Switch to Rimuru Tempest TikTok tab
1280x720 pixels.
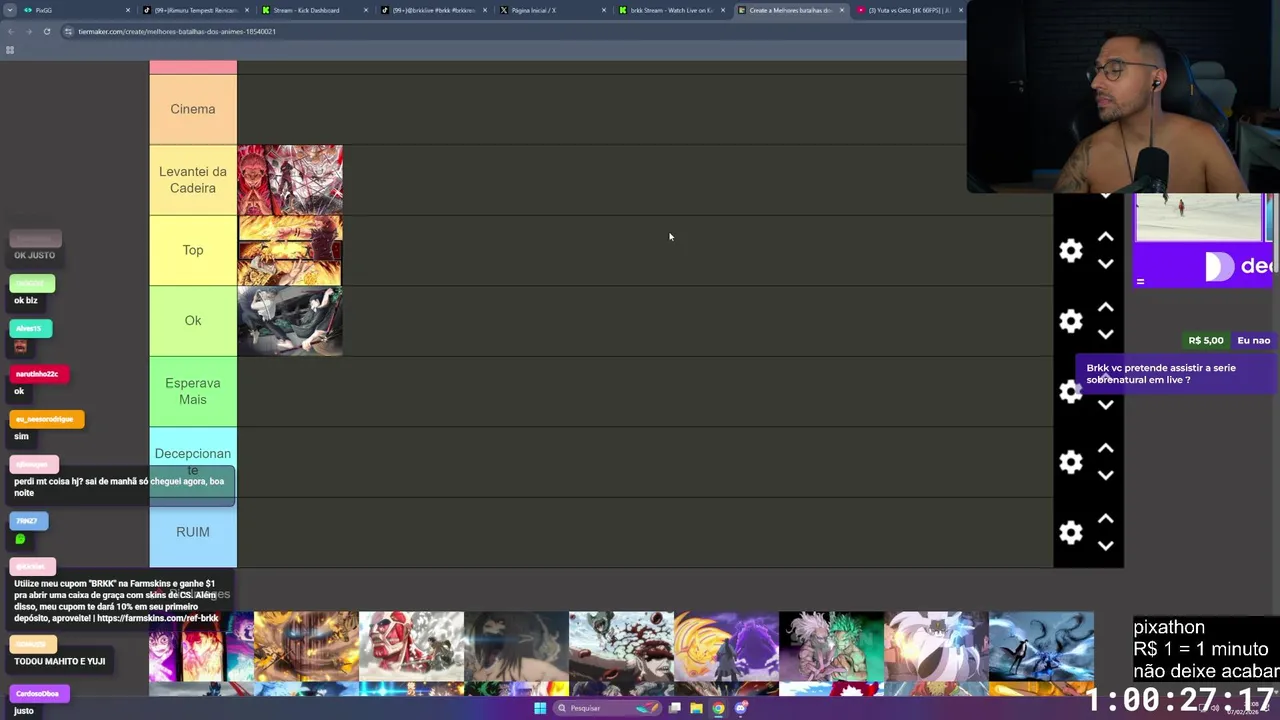tap(195, 10)
